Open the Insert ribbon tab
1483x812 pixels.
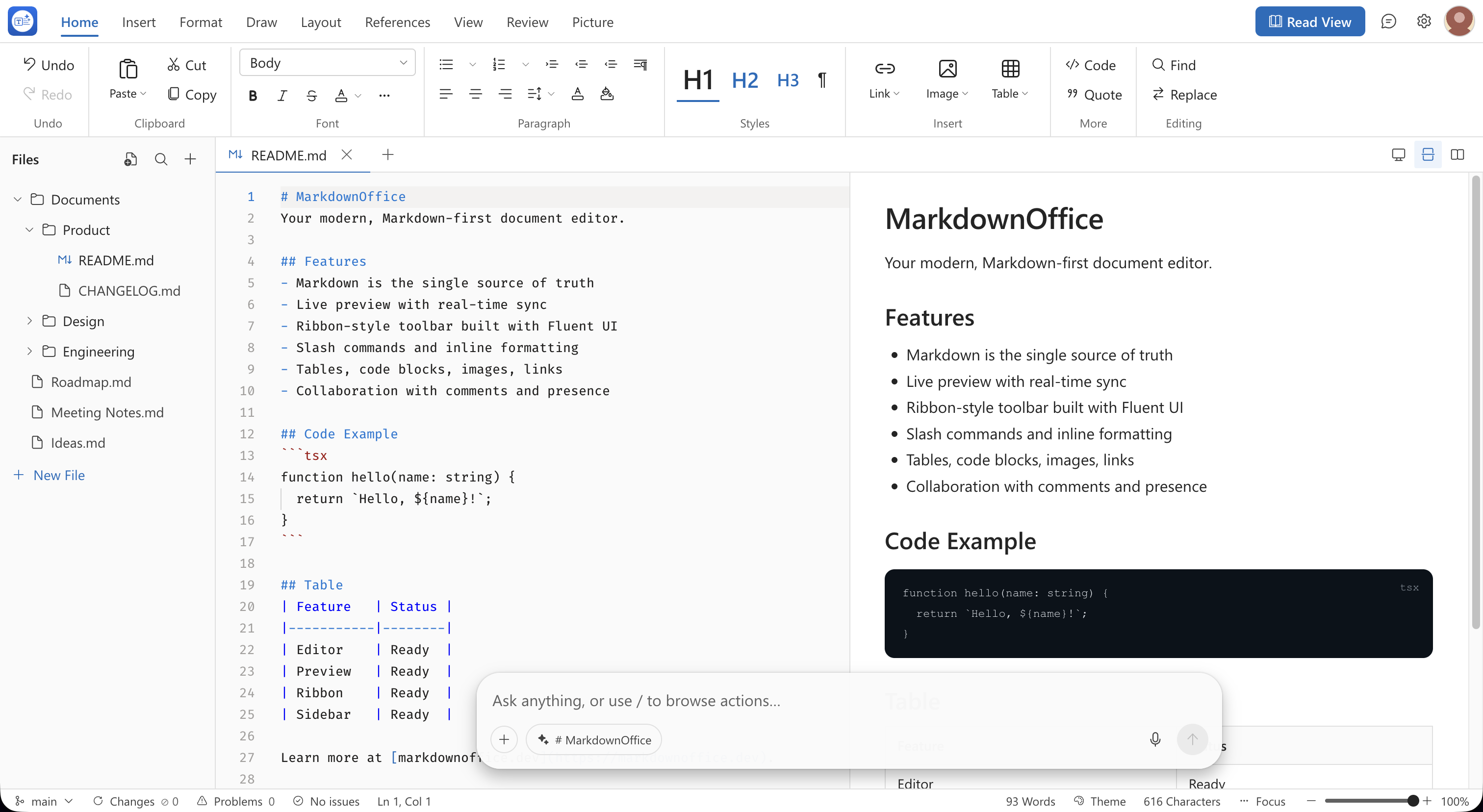[x=139, y=23]
